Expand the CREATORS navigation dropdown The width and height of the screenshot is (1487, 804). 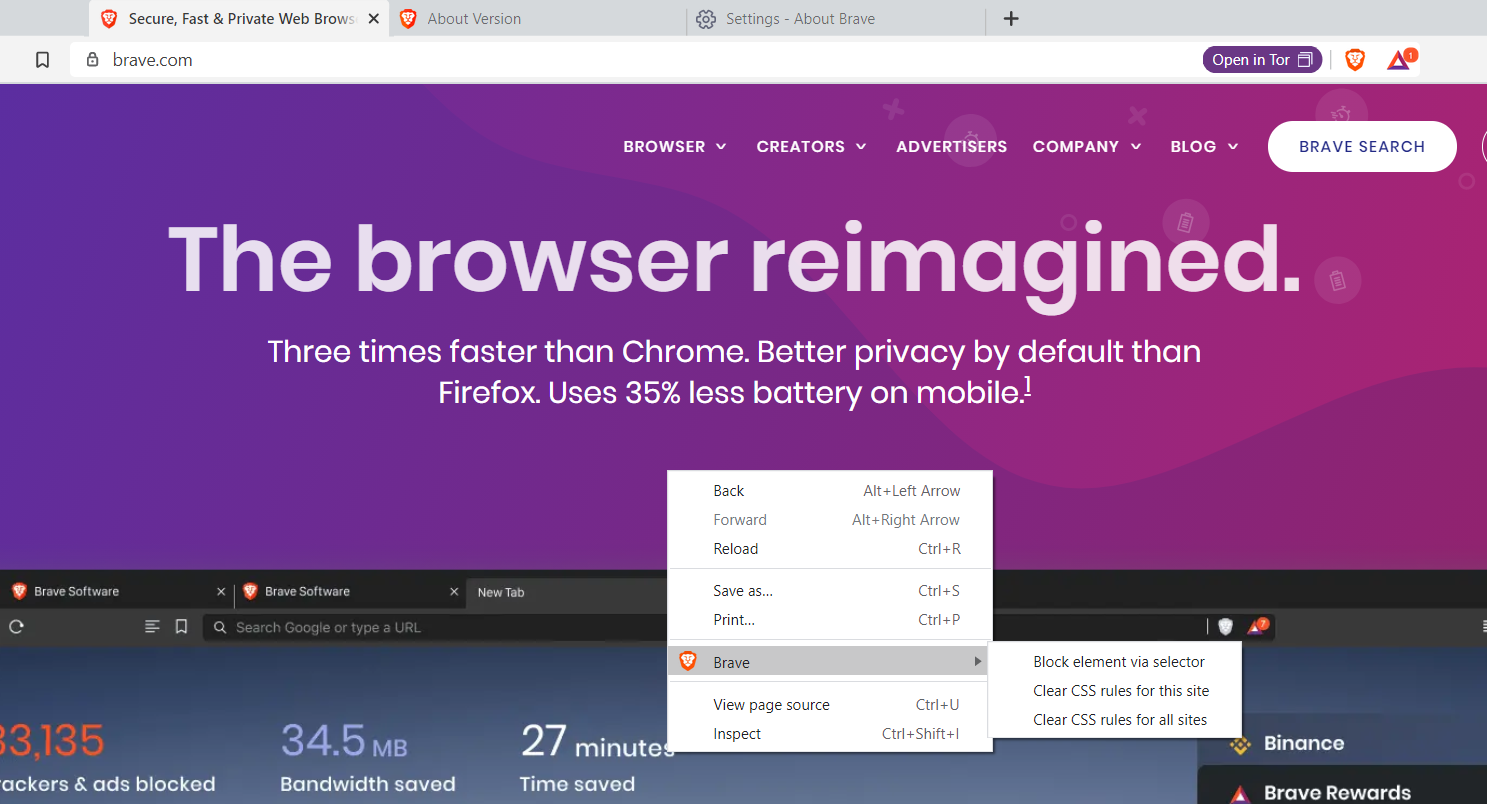click(x=812, y=146)
